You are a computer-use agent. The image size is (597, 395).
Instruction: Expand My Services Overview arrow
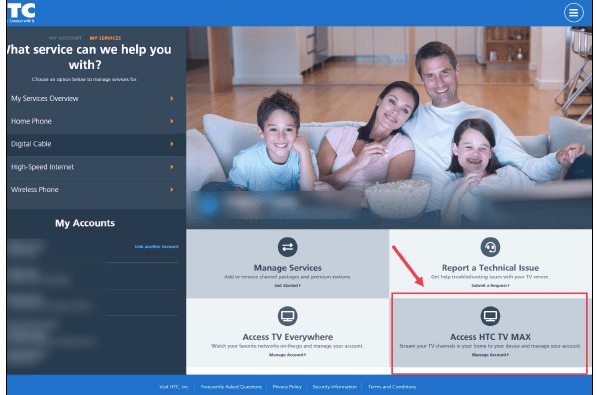(x=172, y=98)
